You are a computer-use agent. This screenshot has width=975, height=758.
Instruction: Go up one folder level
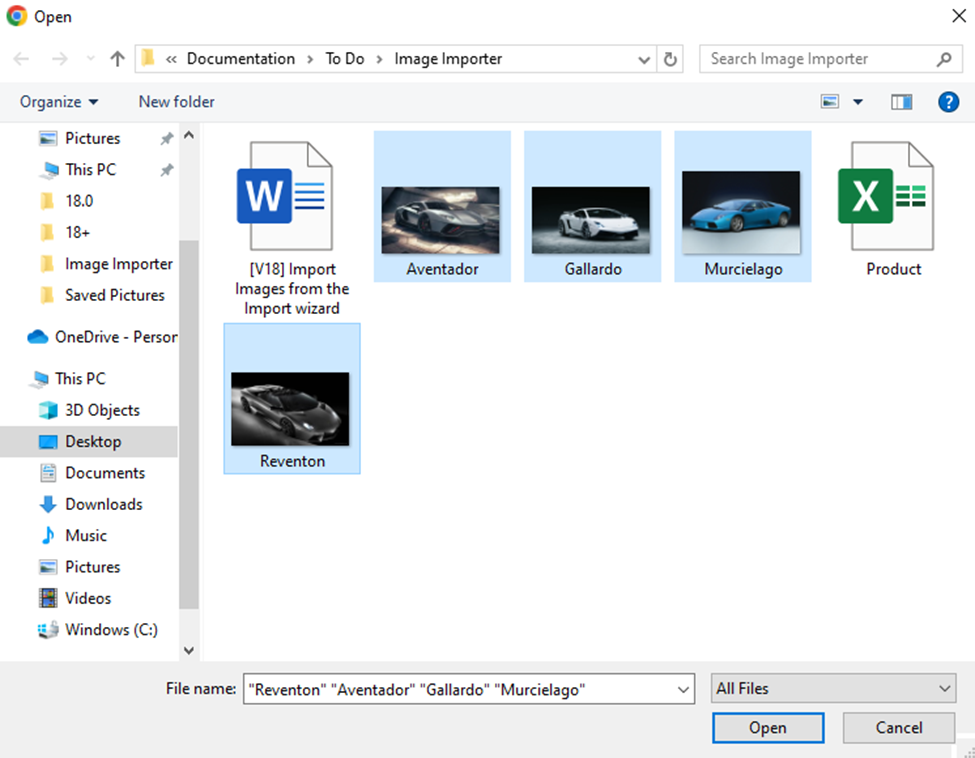coord(117,59)
